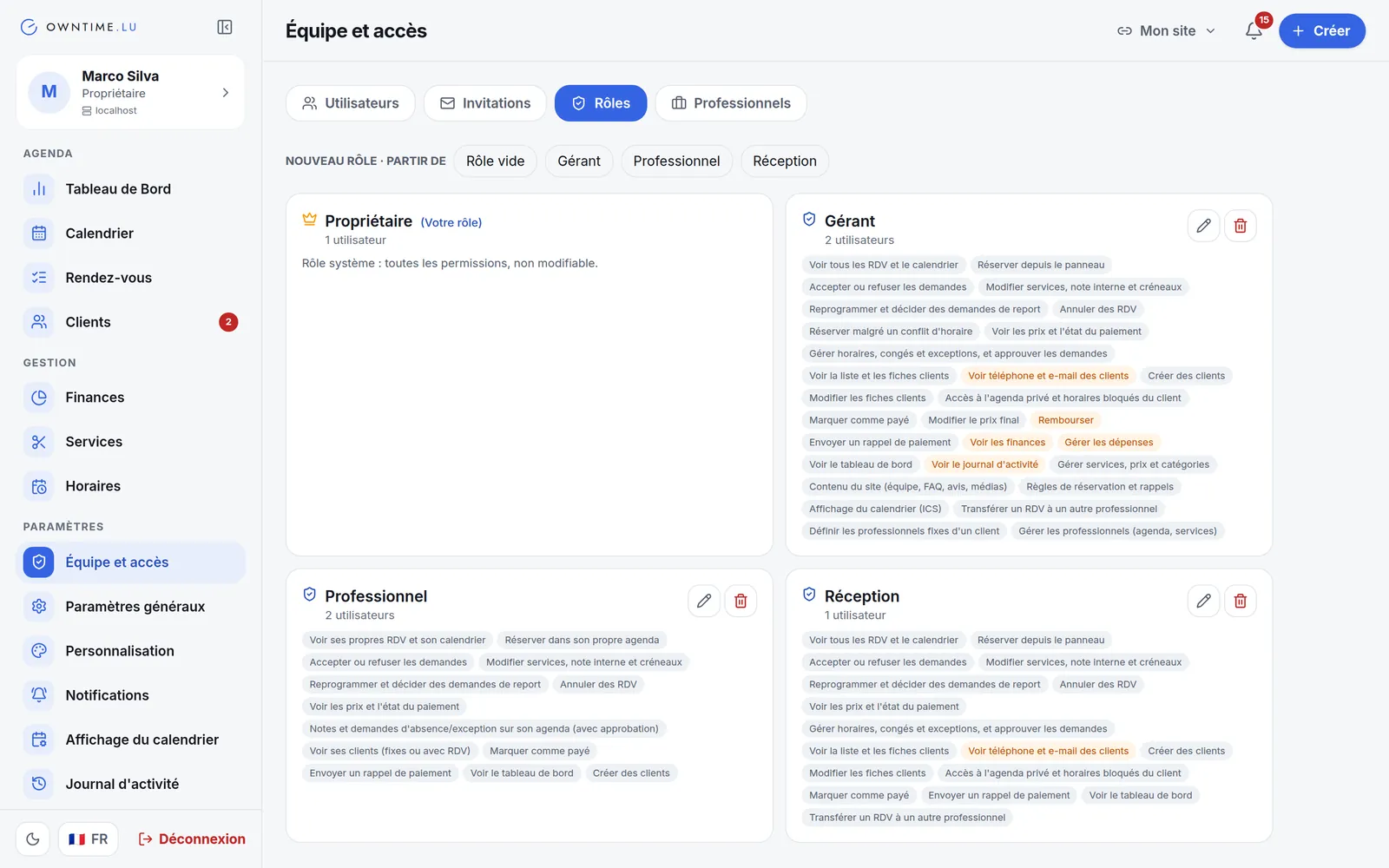Create new role from Professionnel template
The image size is (1389, 868).
[677, 161]
